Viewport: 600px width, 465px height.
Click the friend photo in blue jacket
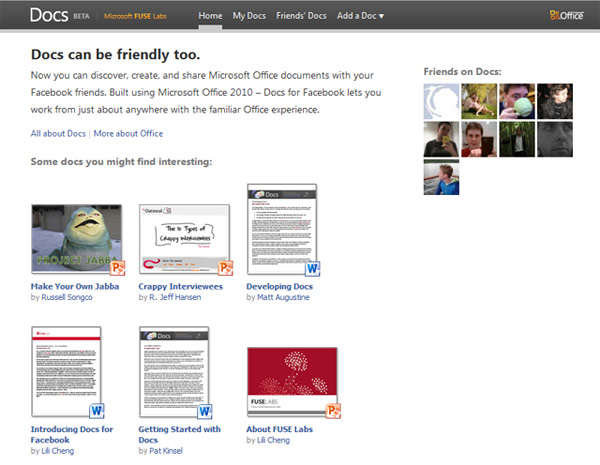pyautogui.click(x=441, y=177)
